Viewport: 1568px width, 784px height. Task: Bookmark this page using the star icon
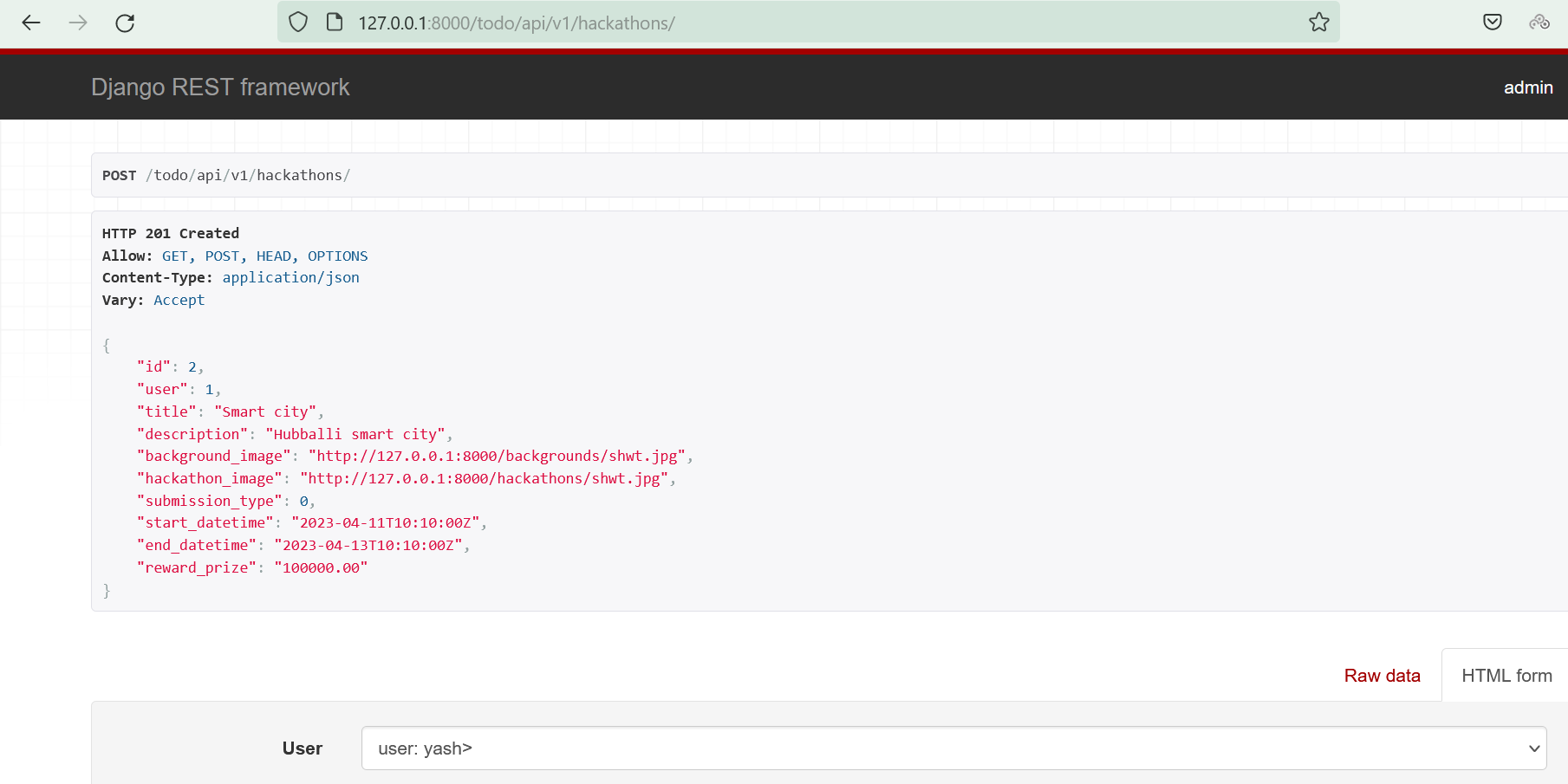(1318, 23)
